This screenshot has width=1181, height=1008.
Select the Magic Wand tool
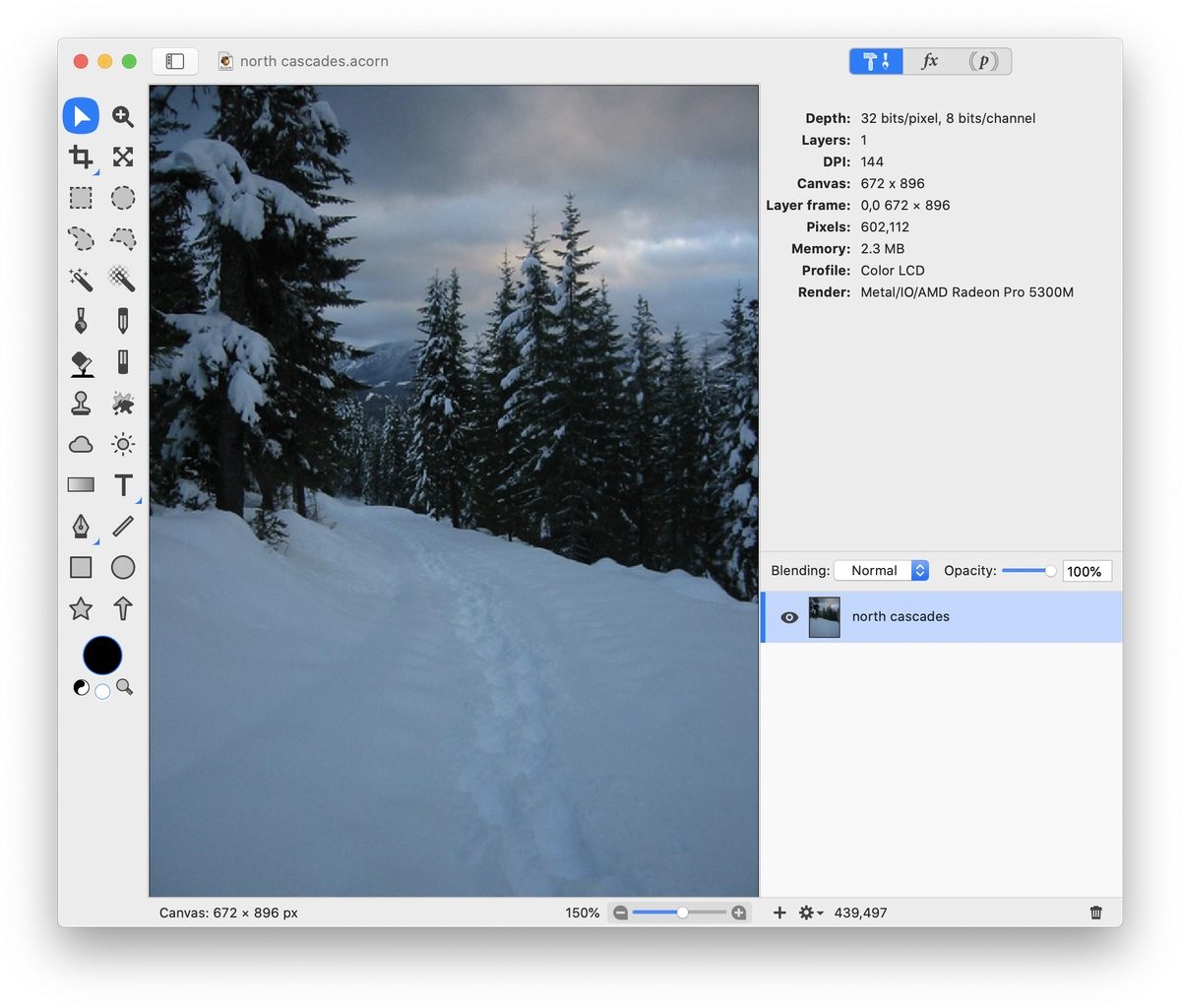81,280
